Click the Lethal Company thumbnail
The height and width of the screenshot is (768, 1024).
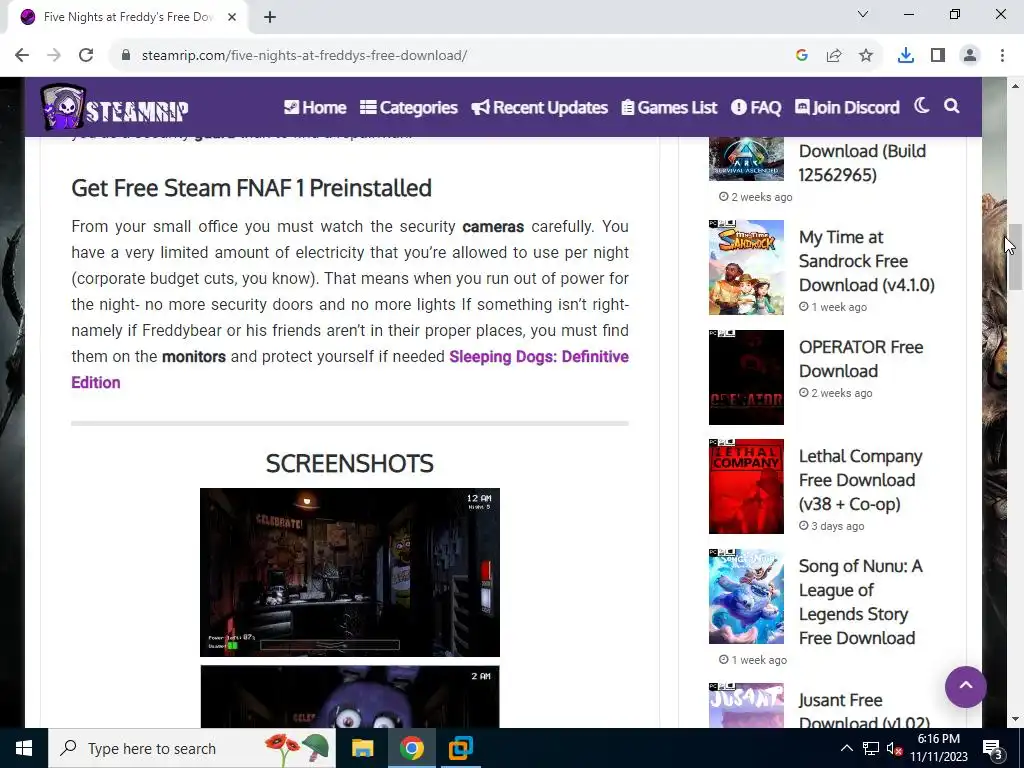pos(746,487)
